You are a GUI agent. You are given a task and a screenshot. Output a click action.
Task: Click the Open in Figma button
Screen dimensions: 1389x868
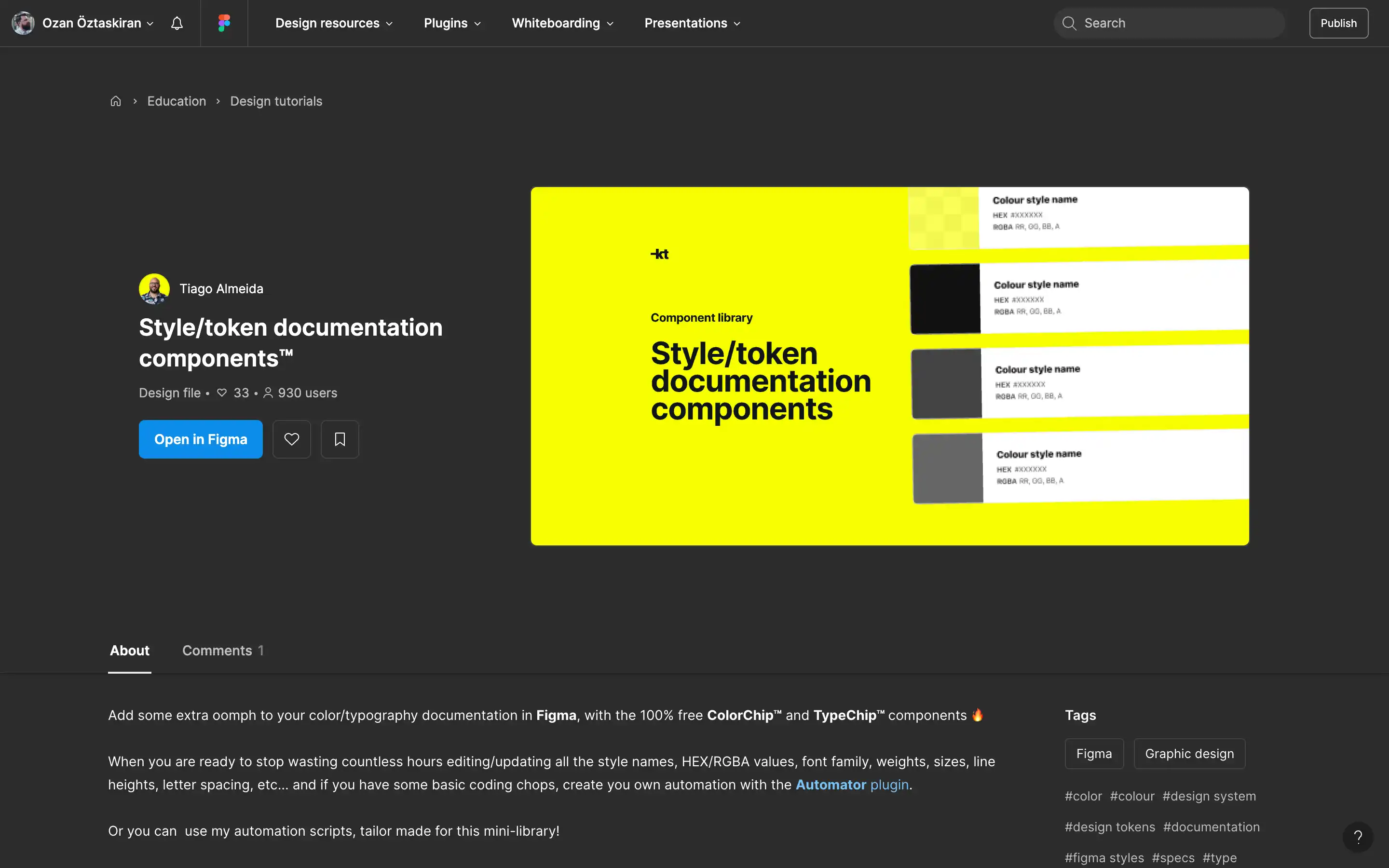201,439
